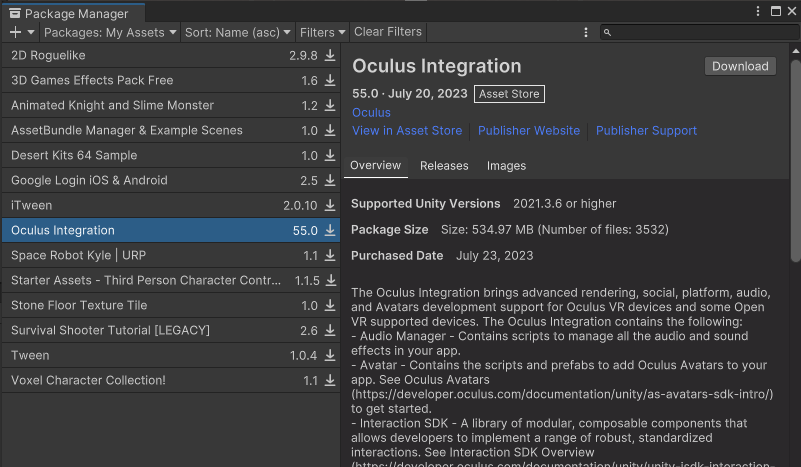Switch to the Overview tab
Image resolution: width=801 pixels, height=467 pixels.
375,166
